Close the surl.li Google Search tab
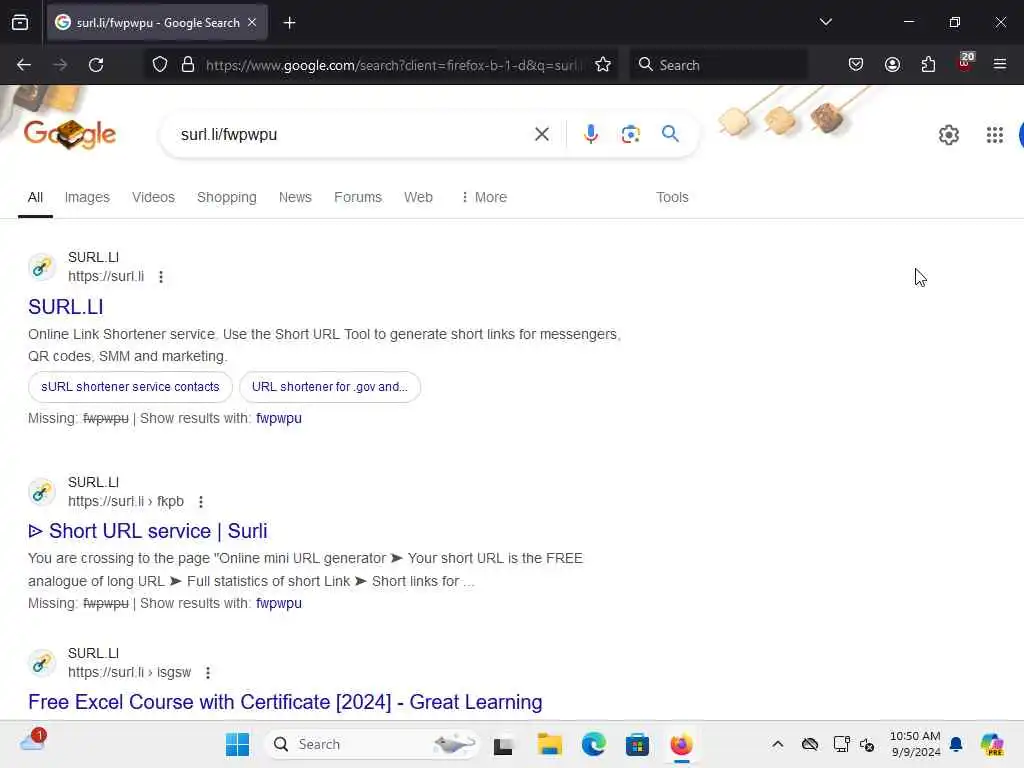1024x768 pixels. tap(252, 23)
